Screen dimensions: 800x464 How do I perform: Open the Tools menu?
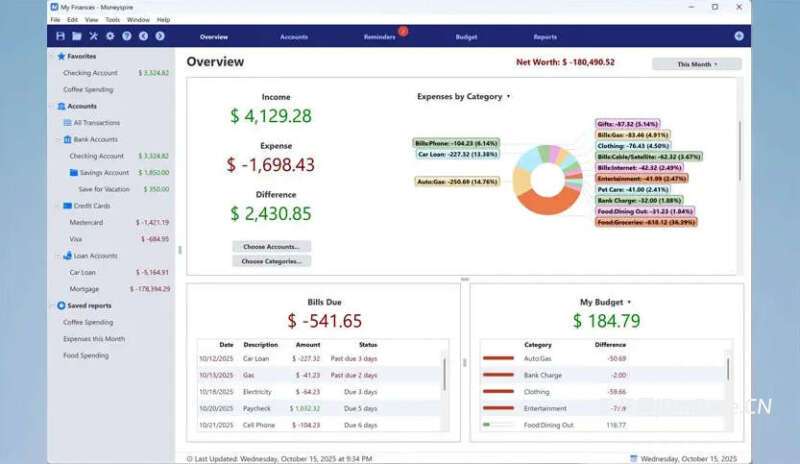click(x=112, y=20)
